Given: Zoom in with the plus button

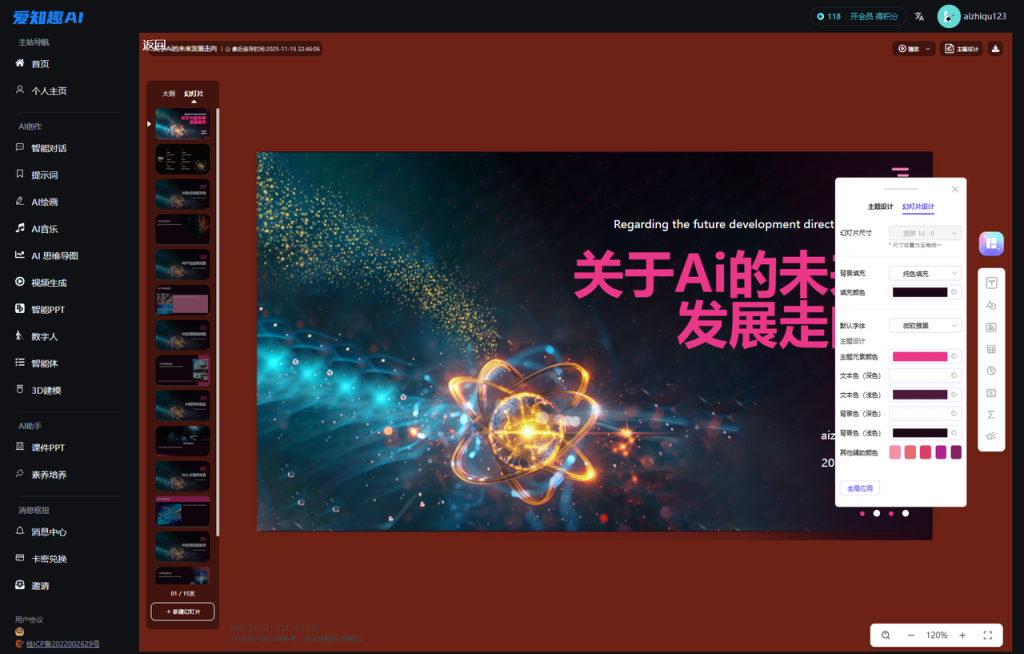Looking at the screenshot, I should tap(963, 635).
